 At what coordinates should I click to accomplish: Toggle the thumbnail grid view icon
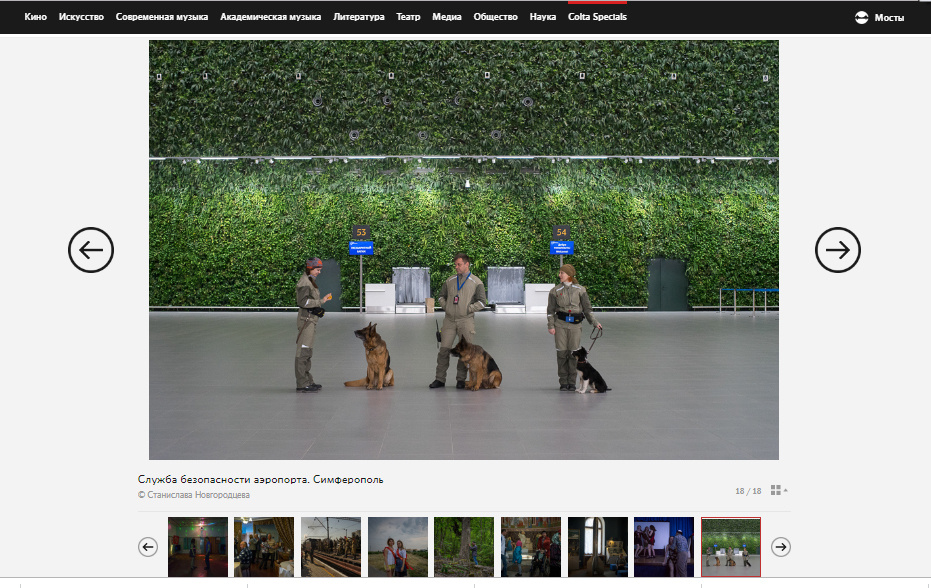tap(777, 490)
